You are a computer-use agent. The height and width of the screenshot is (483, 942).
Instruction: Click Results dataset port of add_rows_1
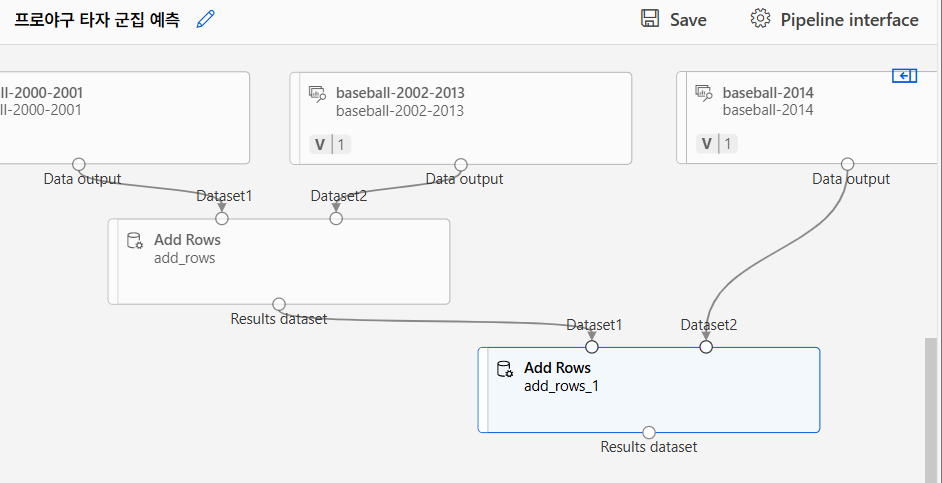click(649, 433)
